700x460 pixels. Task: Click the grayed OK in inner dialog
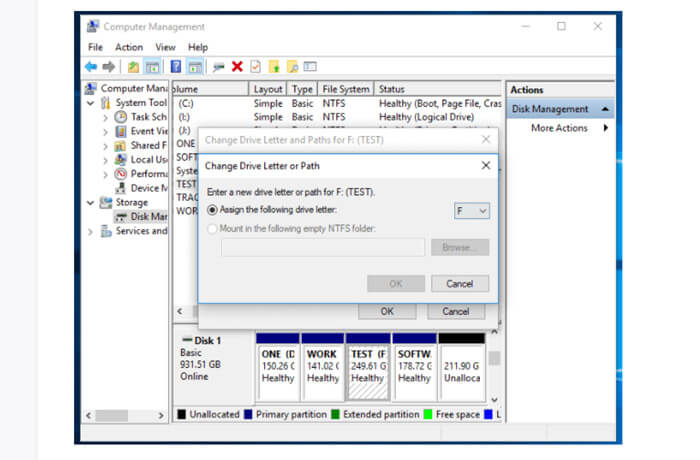click(x=396, y=284)
